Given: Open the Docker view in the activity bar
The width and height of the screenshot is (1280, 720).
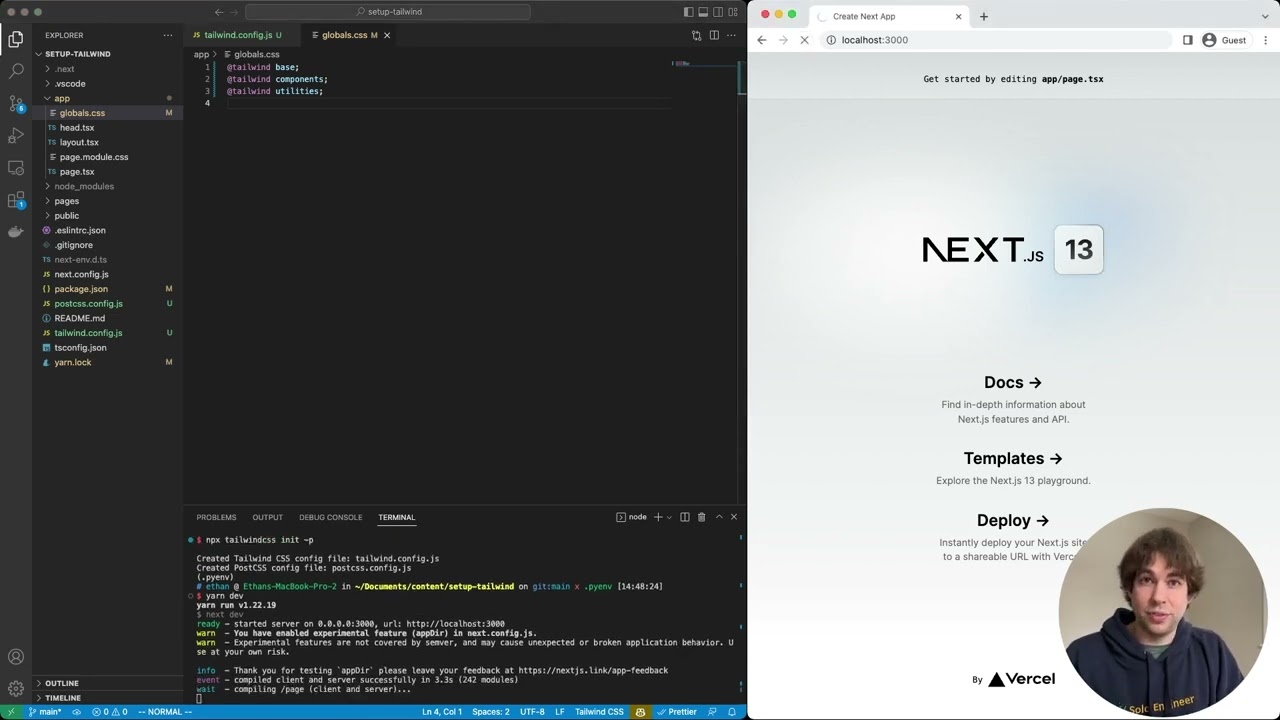Looking at the screenshot, I should 16,232.
